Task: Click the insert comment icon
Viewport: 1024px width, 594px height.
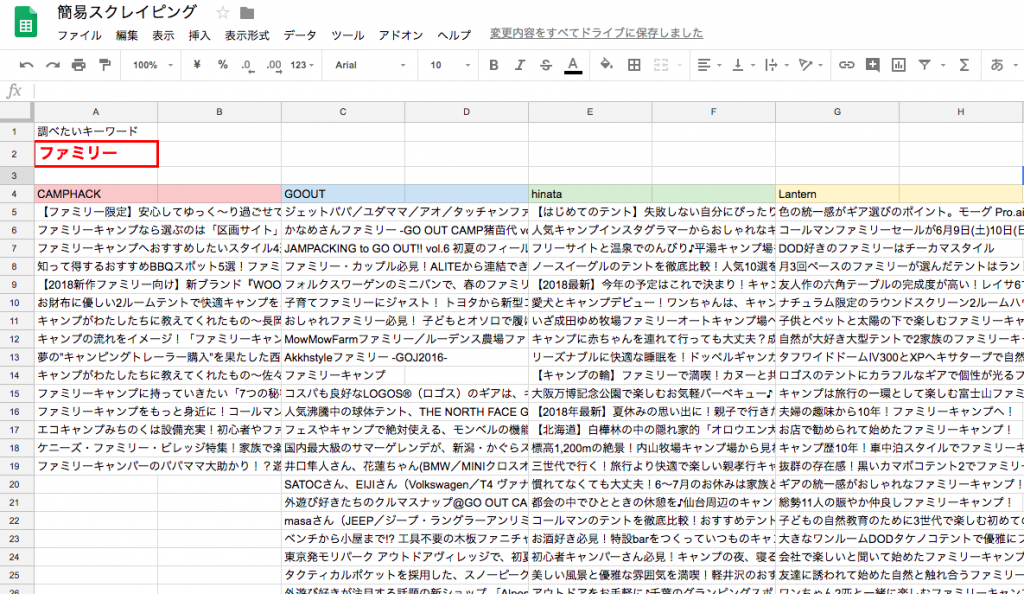Action: click(872, 65)
